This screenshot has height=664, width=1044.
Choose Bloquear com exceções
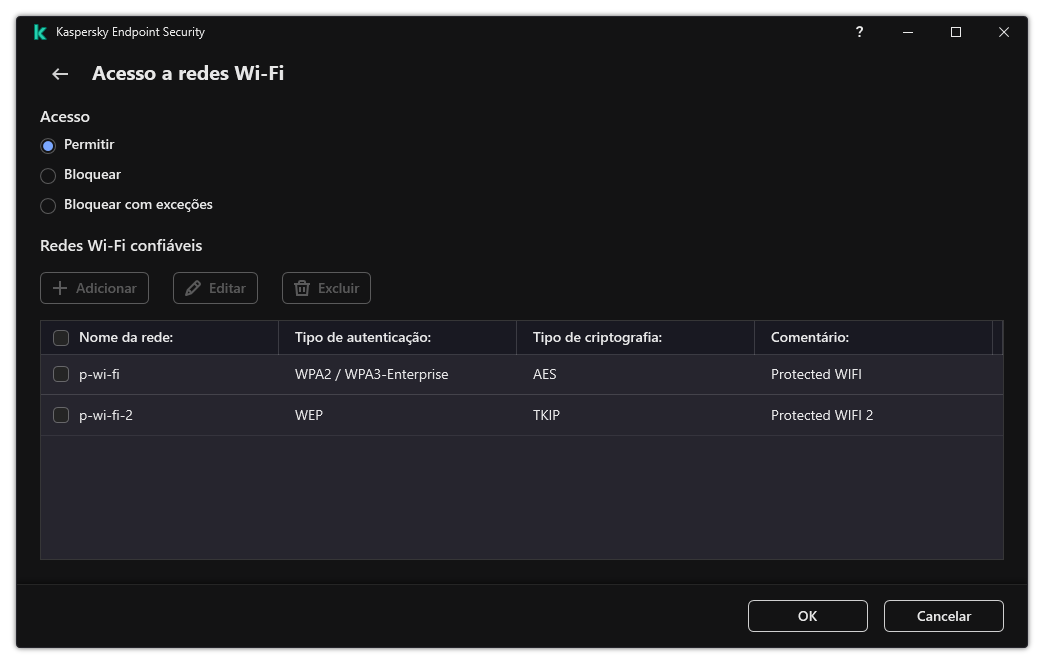[x=48, y=205]
